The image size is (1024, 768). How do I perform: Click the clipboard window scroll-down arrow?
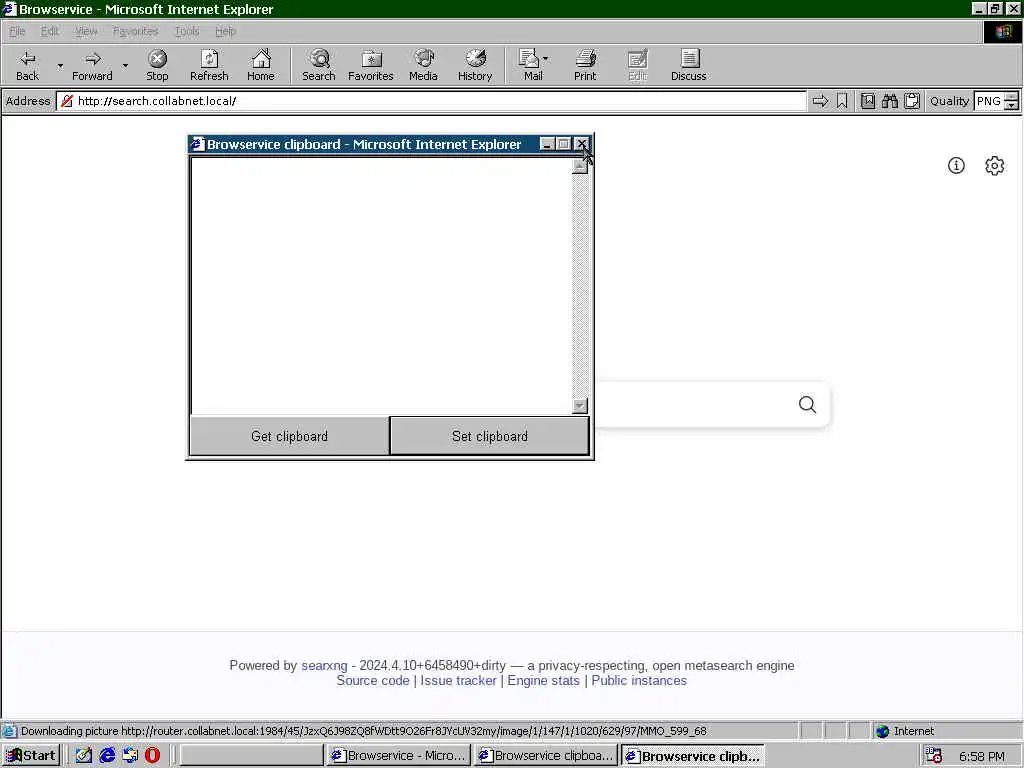click(x=580, y=406)
